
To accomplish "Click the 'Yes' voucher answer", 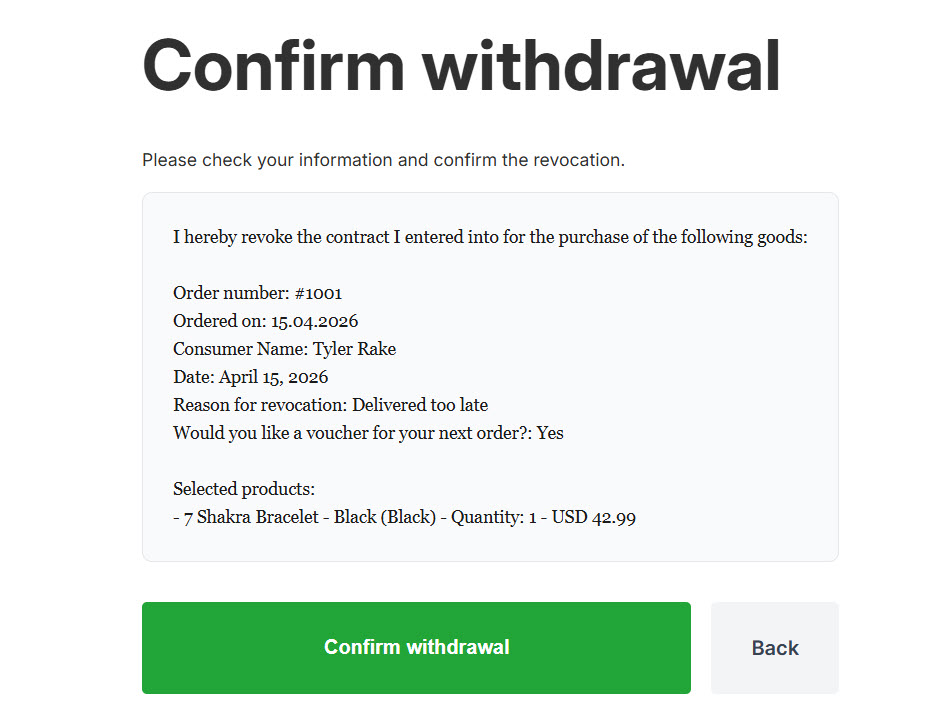I will pos(550,433).
